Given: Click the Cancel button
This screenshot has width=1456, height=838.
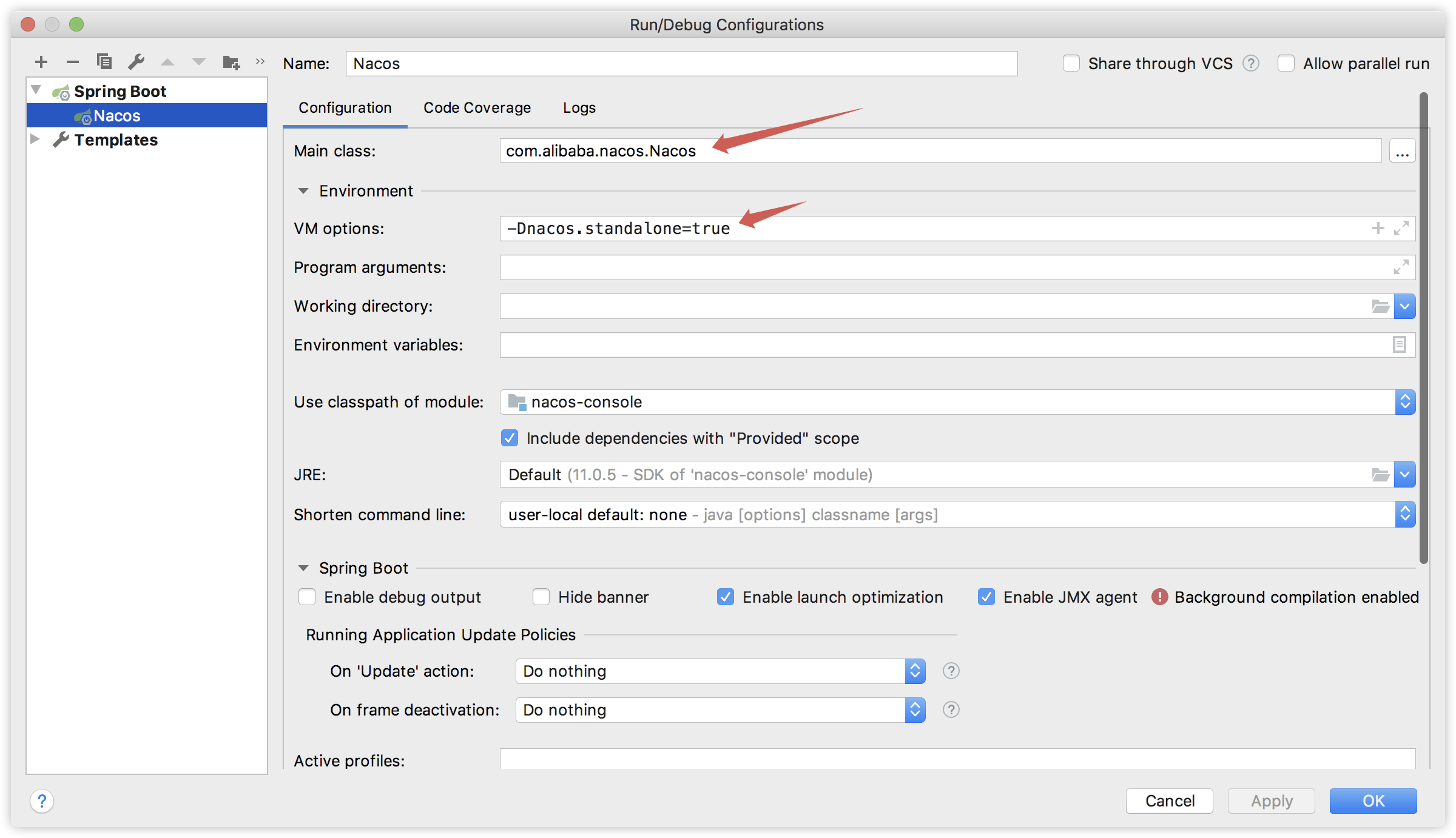Looking at the screenshot, I should (1169, 801).
